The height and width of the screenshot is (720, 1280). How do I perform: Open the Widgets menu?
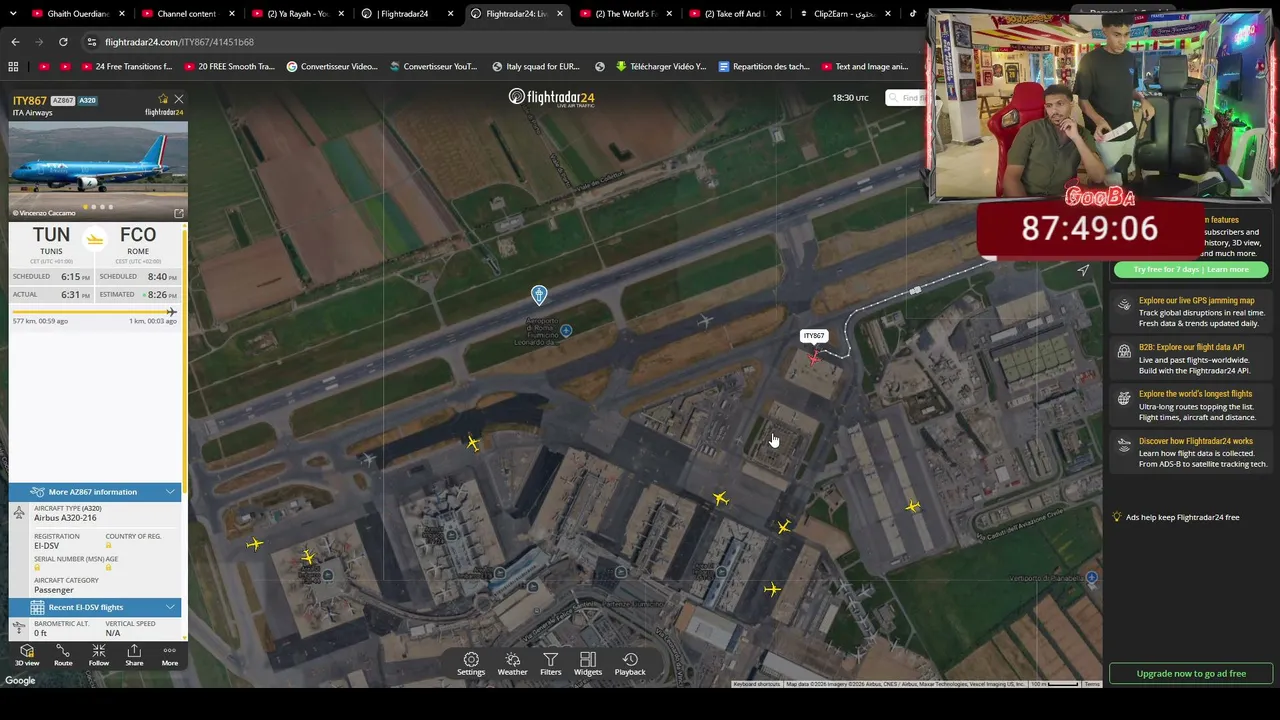point(588,664)
